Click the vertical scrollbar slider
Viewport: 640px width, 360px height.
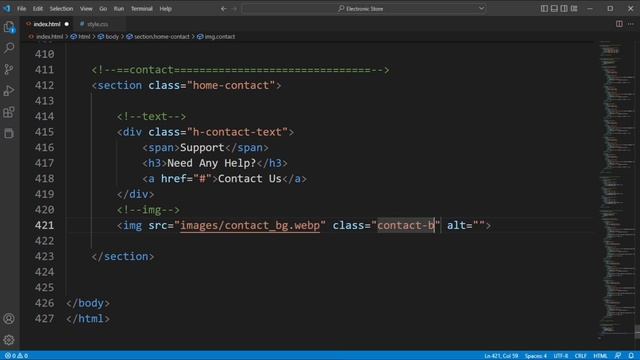637,331
